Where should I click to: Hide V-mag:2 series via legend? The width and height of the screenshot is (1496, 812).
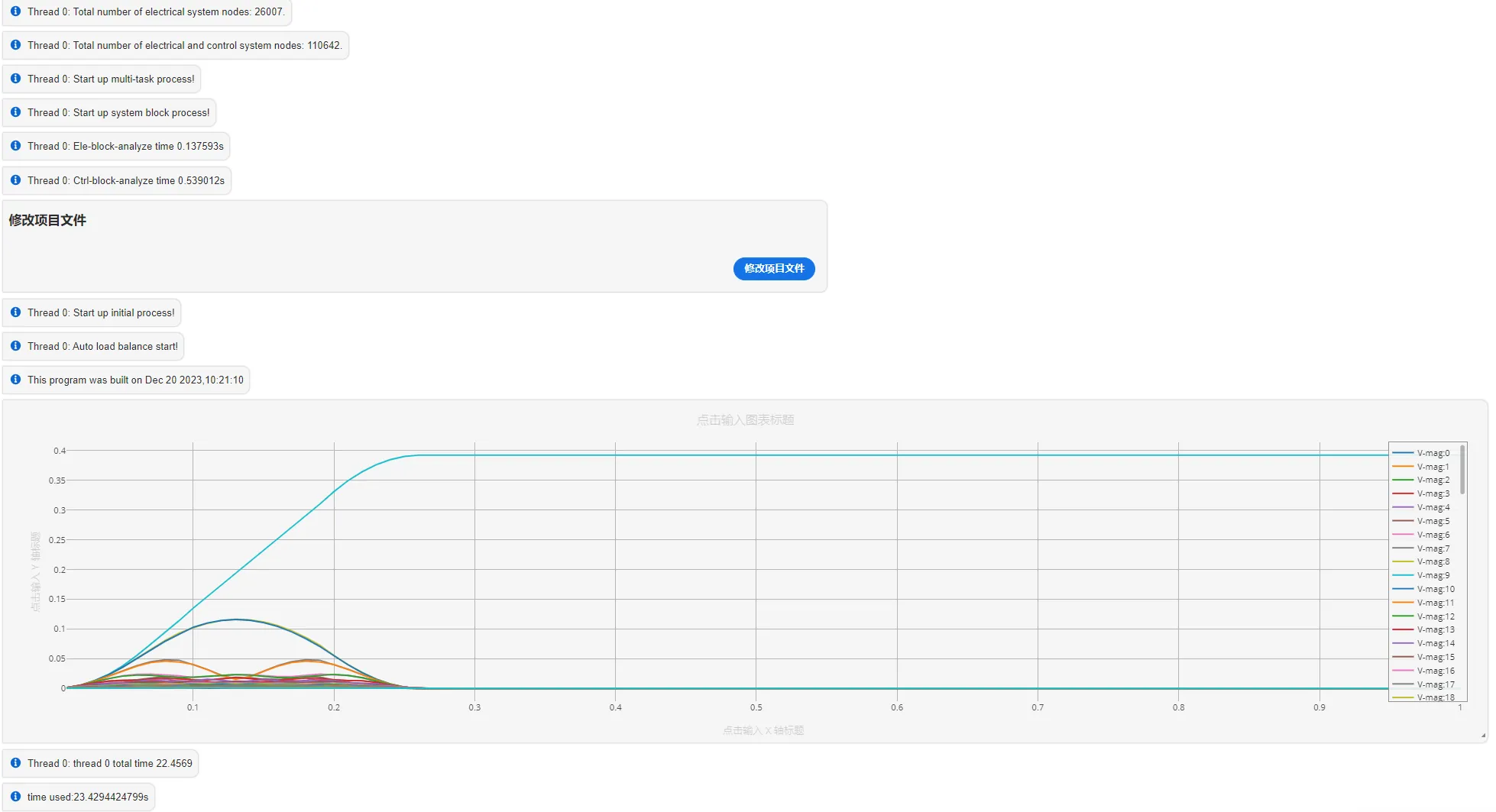(1421, 480)
